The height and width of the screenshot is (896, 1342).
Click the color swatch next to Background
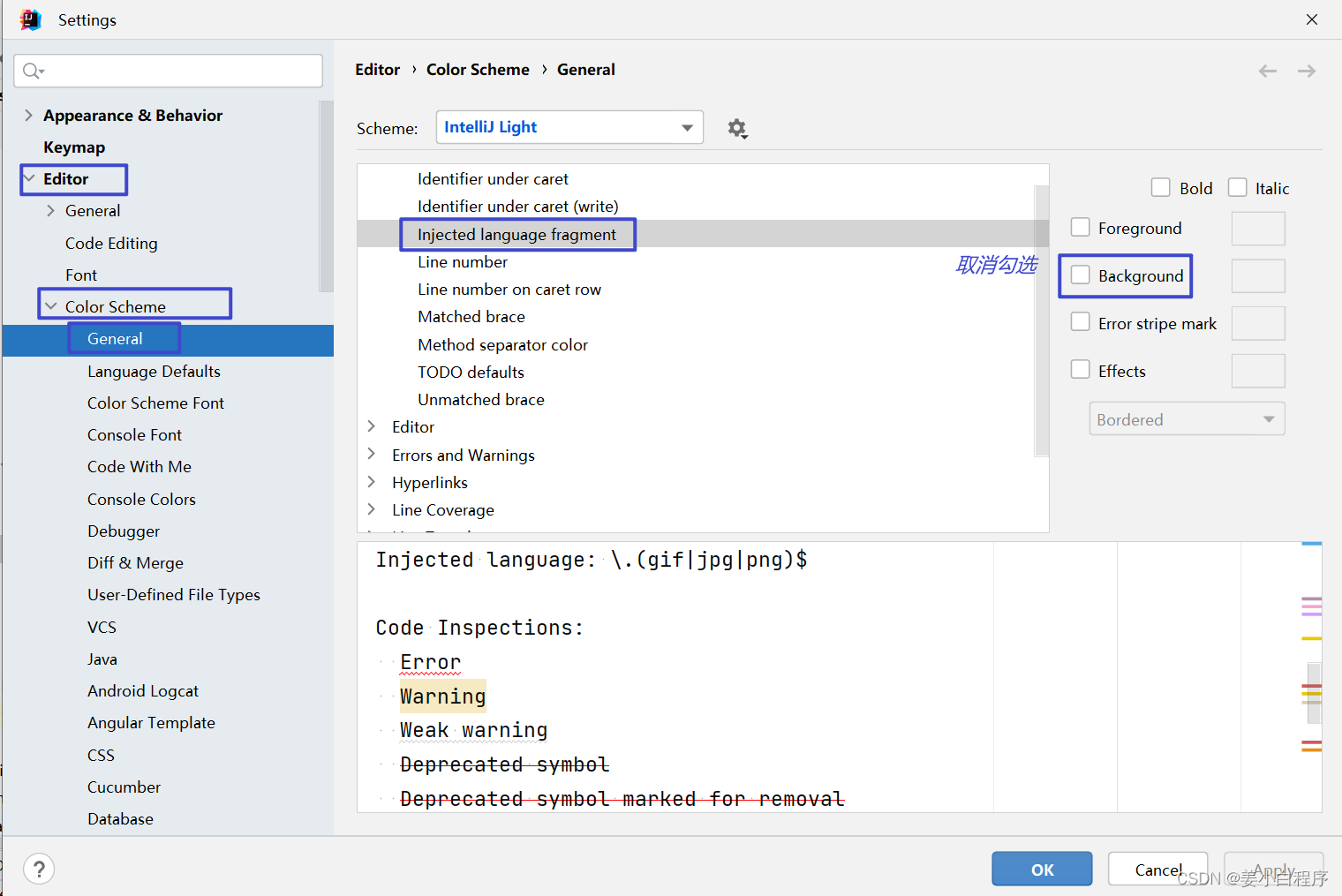click(1258, 275)
